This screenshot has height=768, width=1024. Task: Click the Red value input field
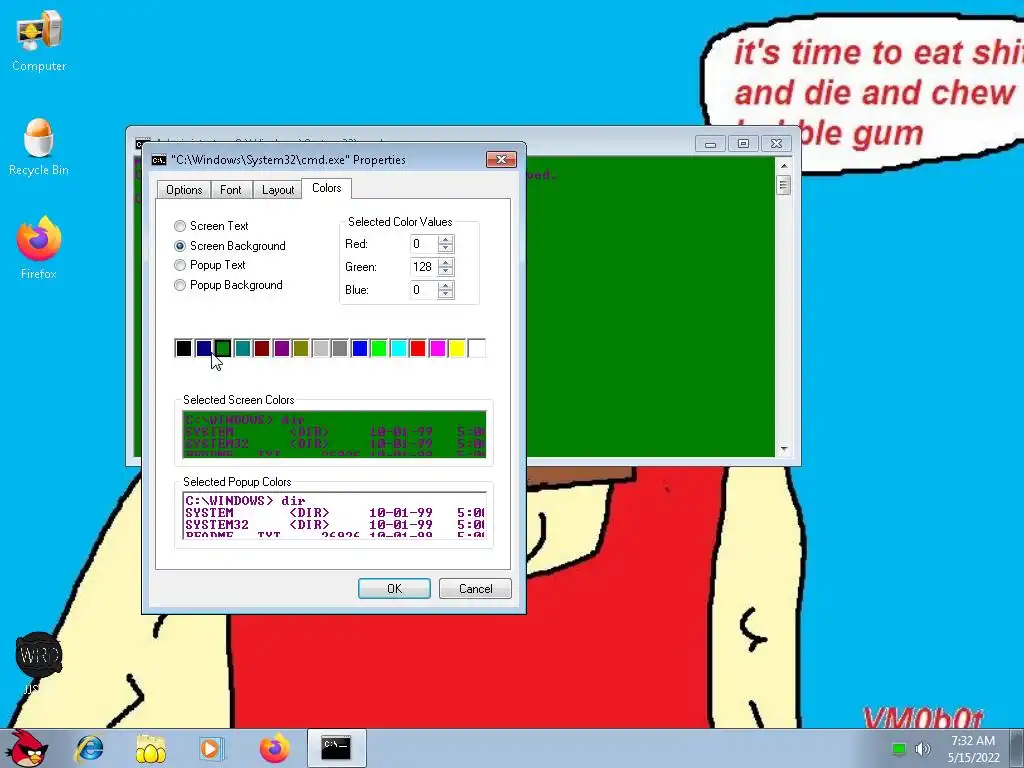pyautogui.click(x=423, y=244)
